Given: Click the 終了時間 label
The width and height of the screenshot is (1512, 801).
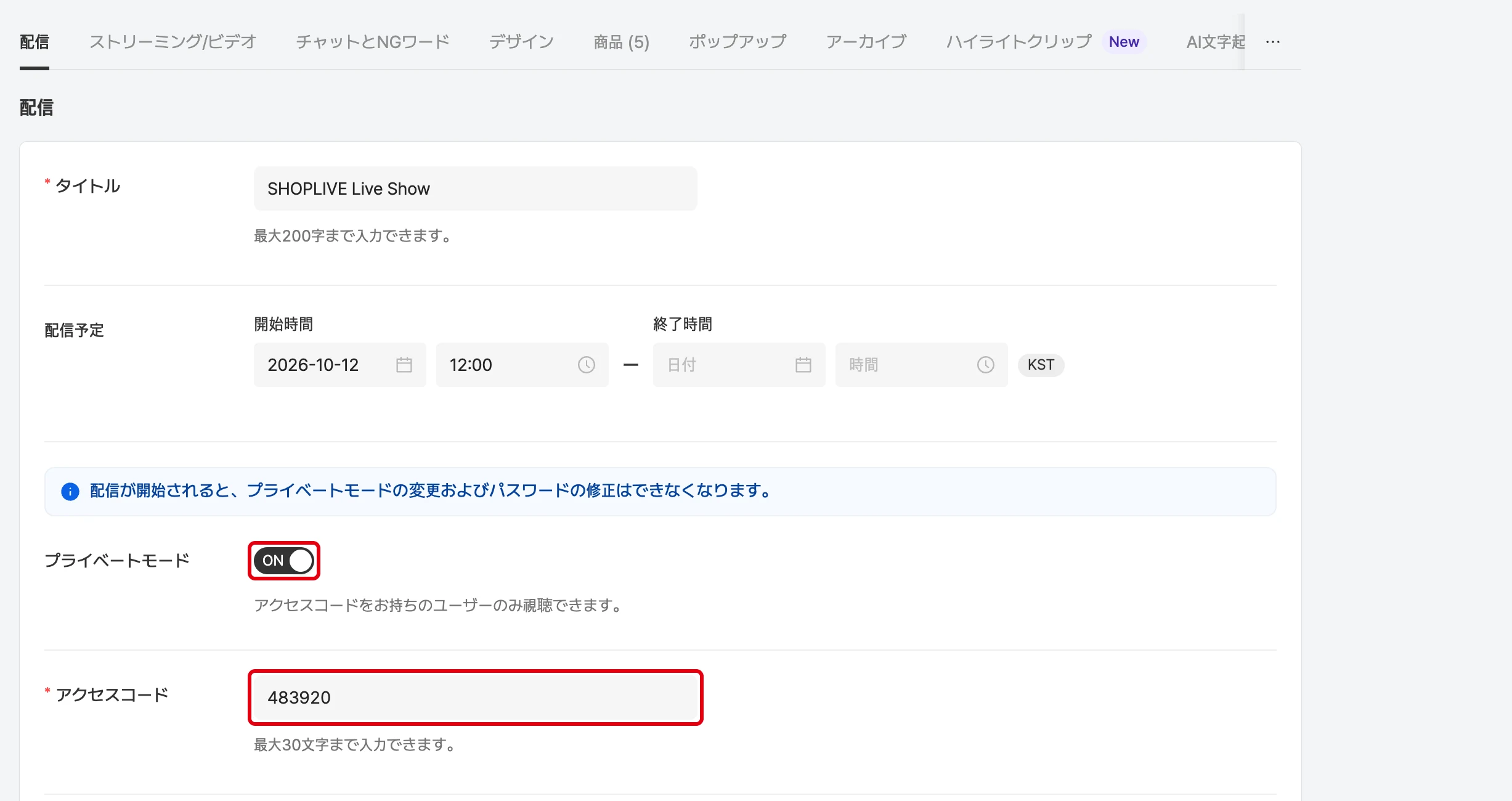Looking at the screenshot, I should [x=683, y=324].
